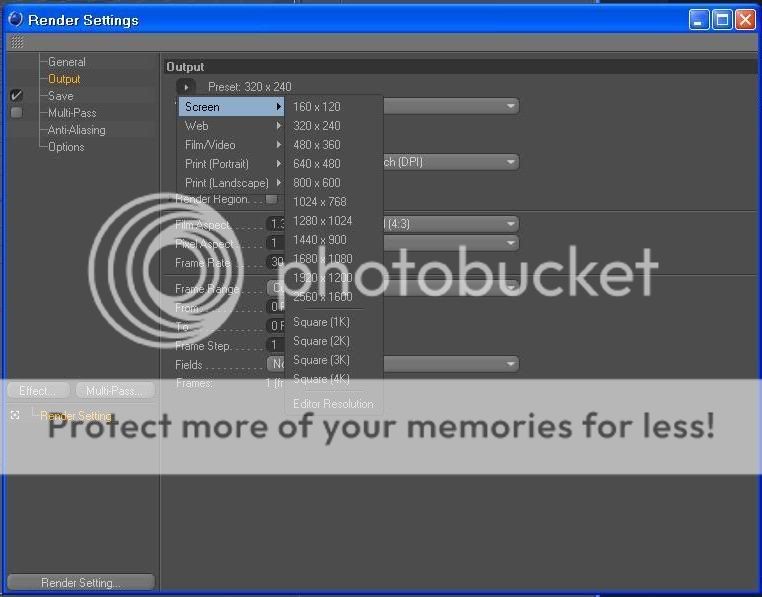The width and height of the screenshot is (762, 597).
Task: Open the Fields dropdown
Action: point(451,364)
